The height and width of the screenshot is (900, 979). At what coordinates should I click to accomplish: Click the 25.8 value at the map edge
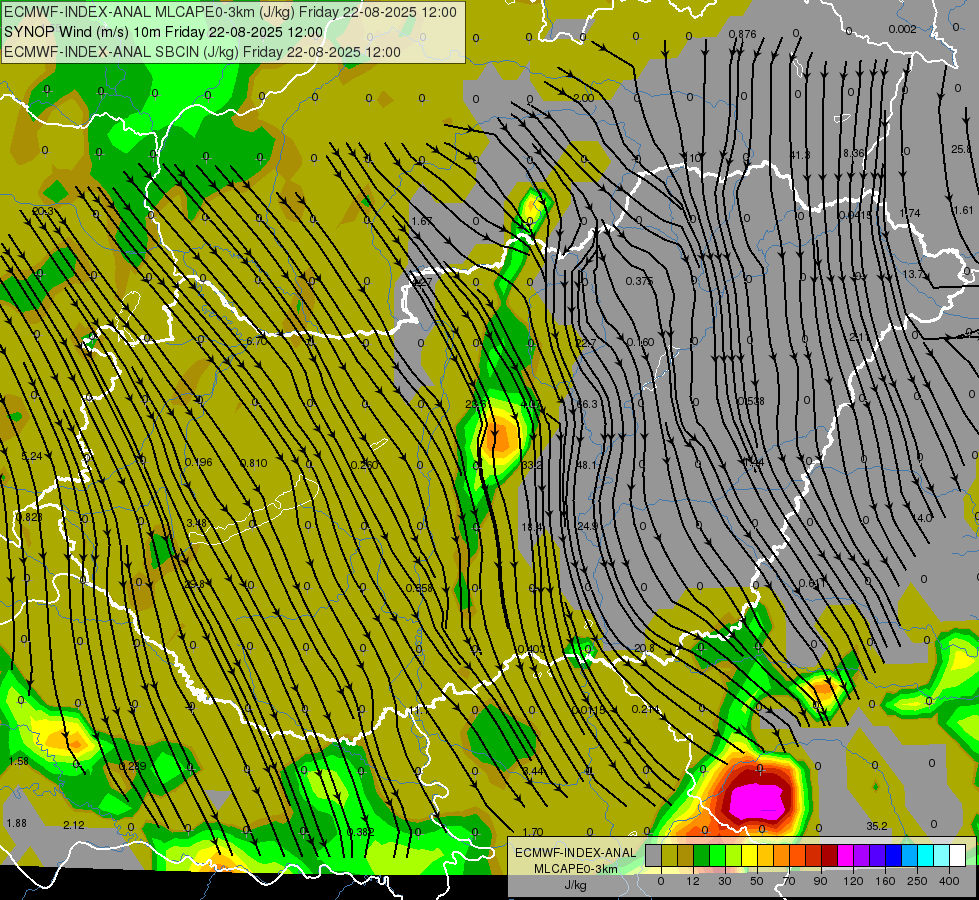(x=962, y=149)
